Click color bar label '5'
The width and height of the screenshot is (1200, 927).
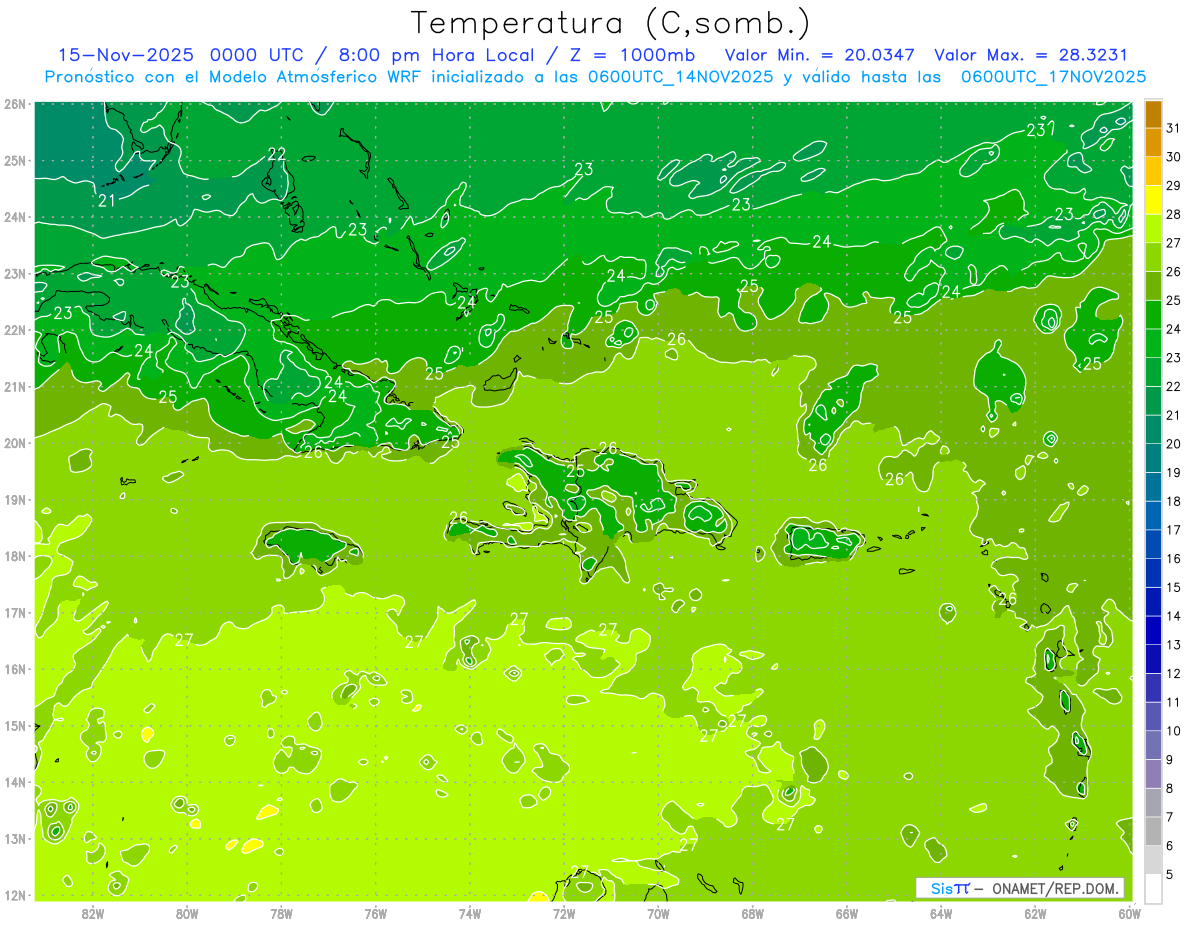[1170, 874]
